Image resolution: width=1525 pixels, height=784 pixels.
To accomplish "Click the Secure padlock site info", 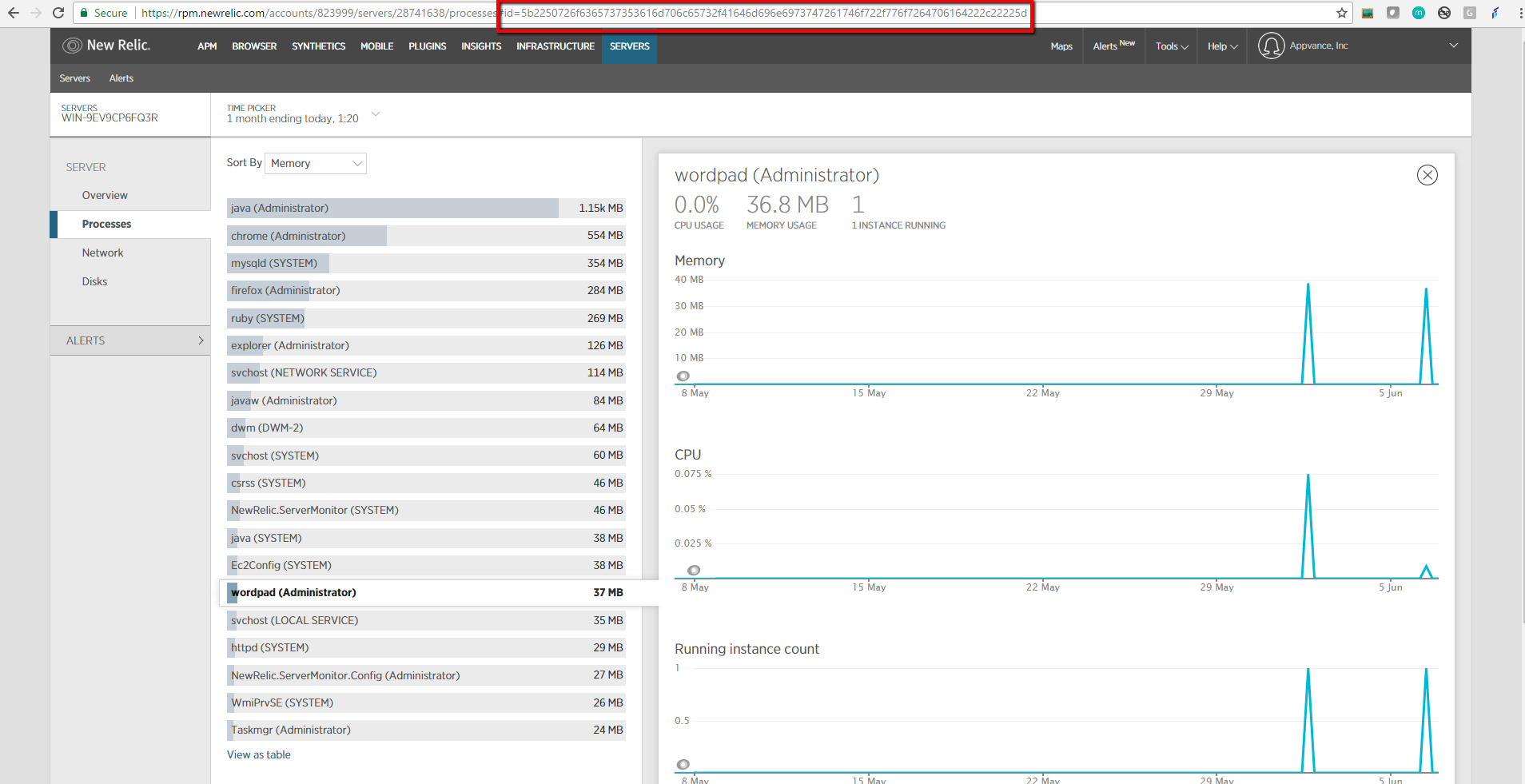I will click(104, 13).
